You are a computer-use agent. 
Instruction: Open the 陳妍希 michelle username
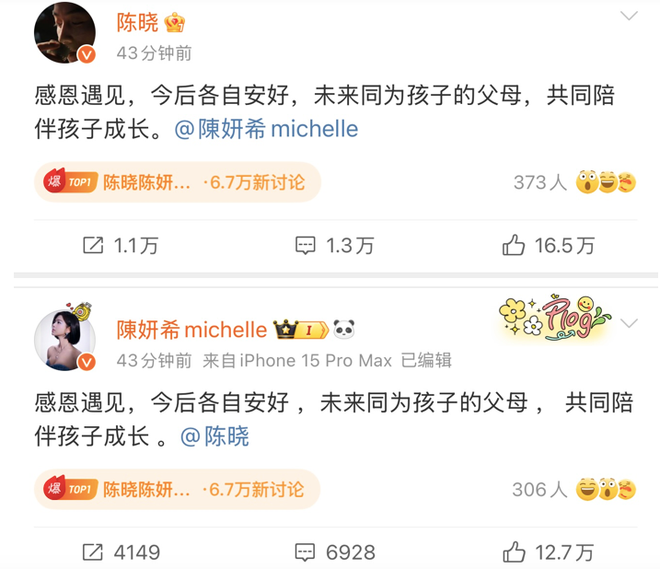pos(192,330)
